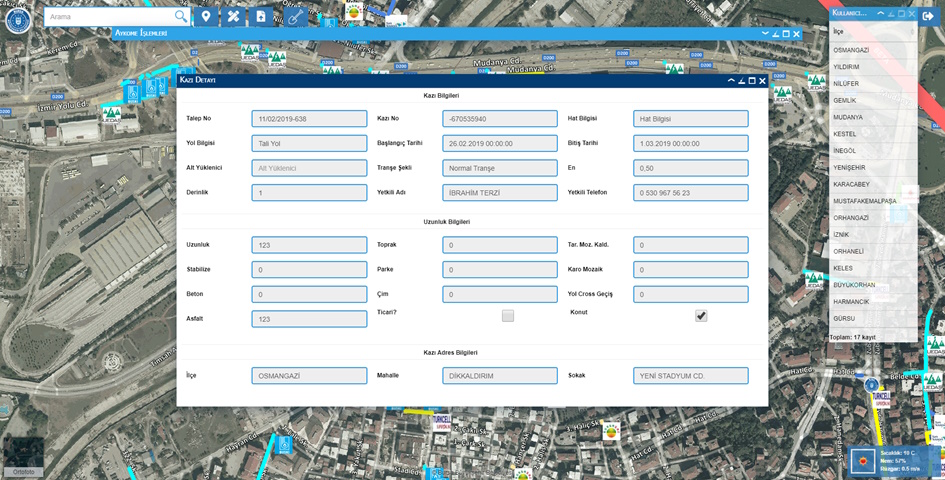Choose BÜYÜKORHAN from the district list
This screenshot has height=480, width=945.
click(x=854, y=285)
